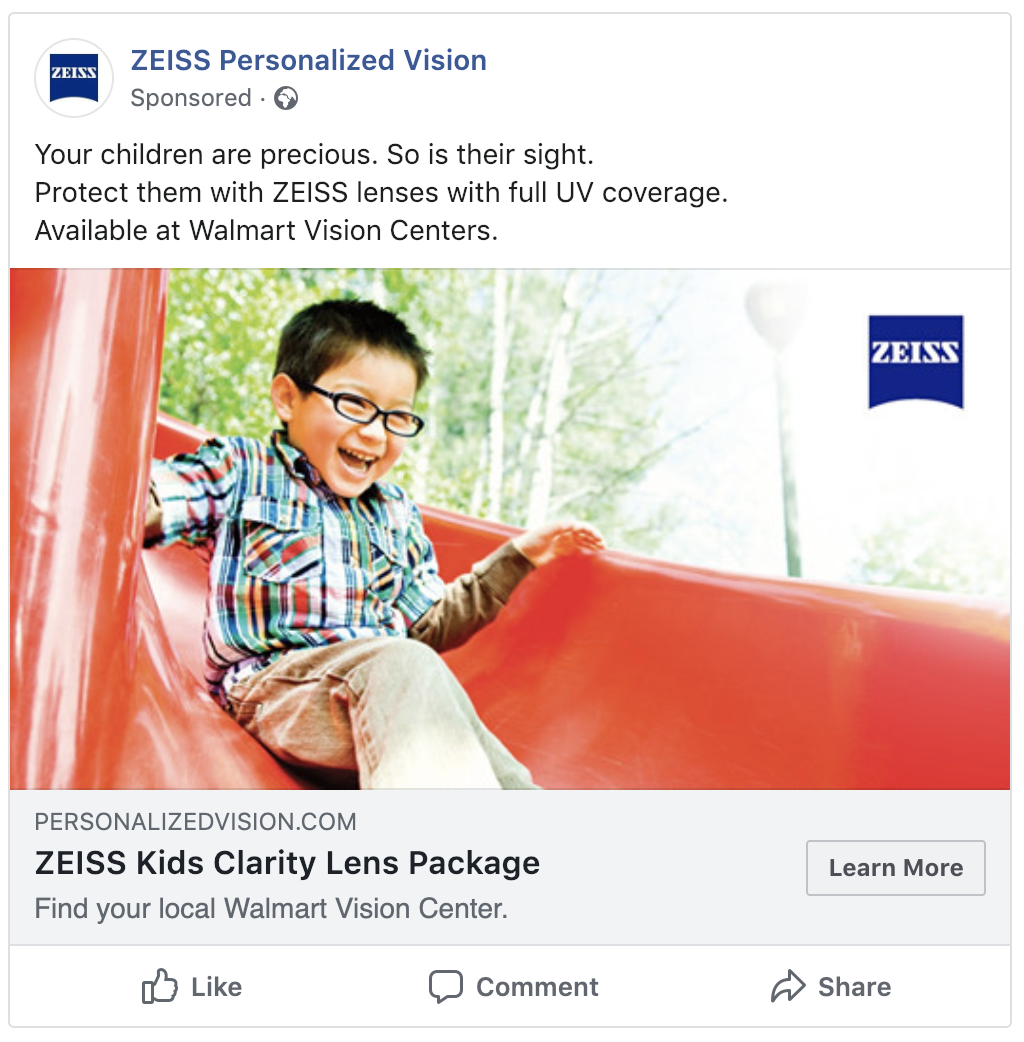
Task: Click the "Your children are precious" text line
Action: (314, 155)
